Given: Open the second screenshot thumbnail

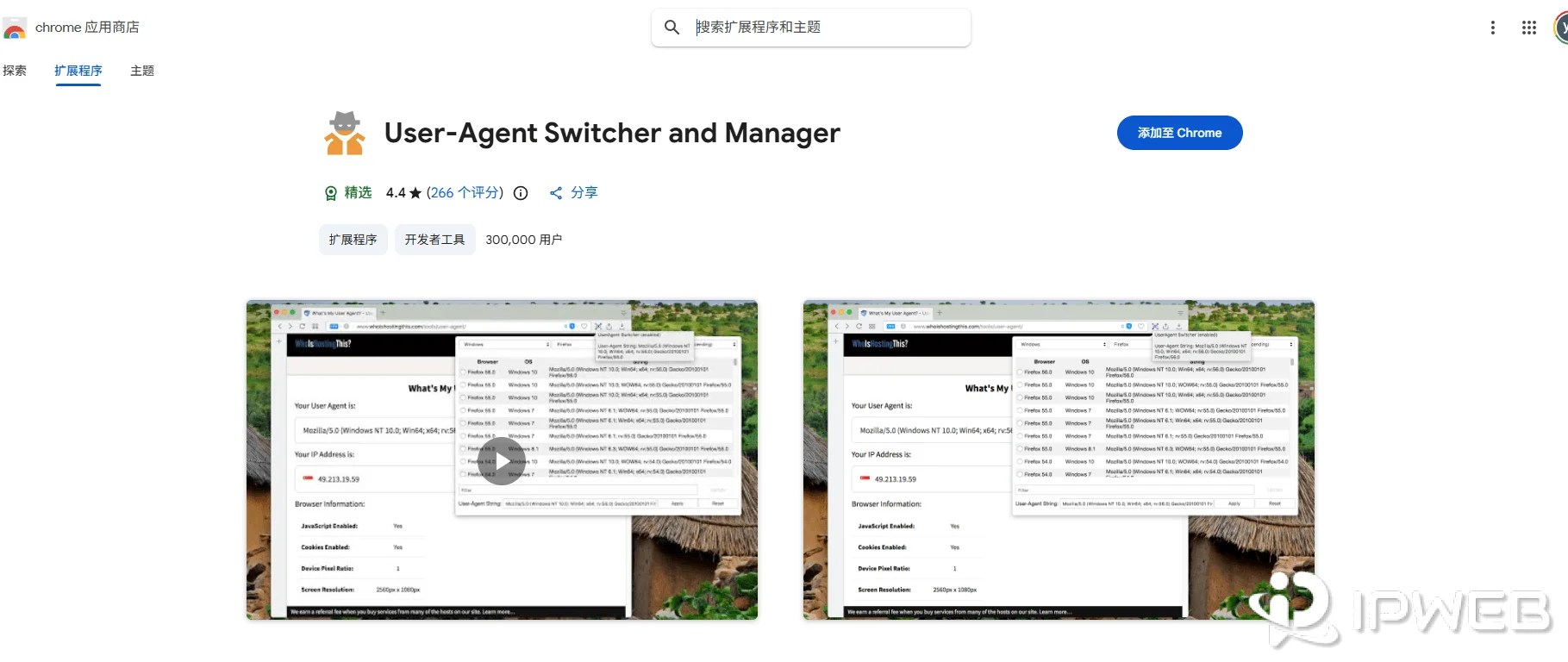Looking at the screenshot, I should (x=1059, y=459).
